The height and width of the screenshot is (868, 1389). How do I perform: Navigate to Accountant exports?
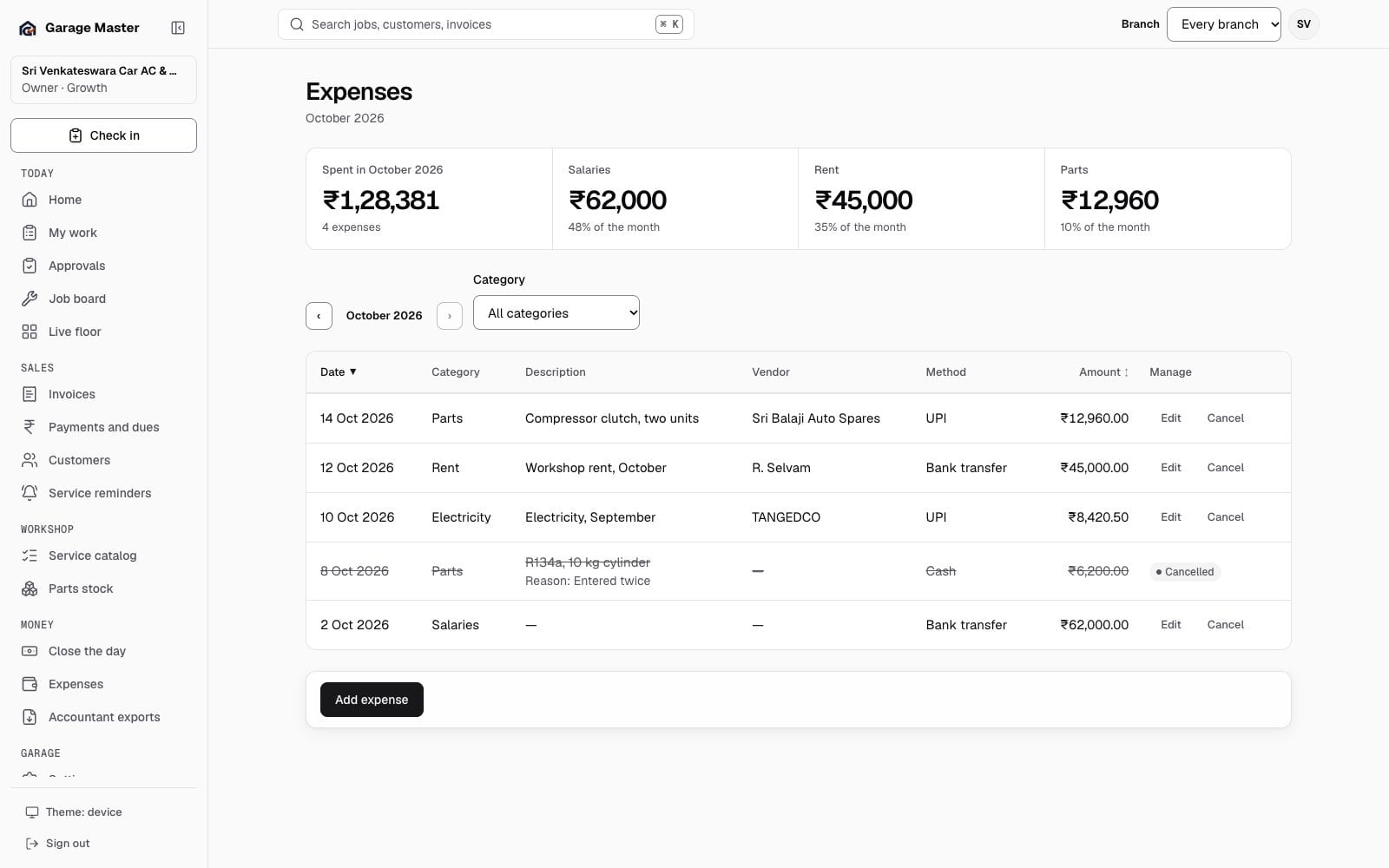103,717
